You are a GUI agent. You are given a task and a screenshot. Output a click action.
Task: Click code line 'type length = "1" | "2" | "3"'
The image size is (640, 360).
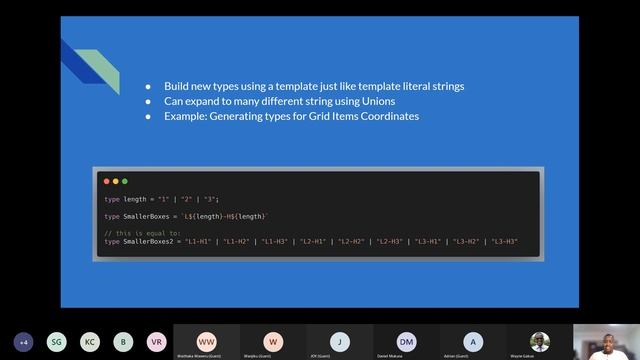click(x=162, y=199)
